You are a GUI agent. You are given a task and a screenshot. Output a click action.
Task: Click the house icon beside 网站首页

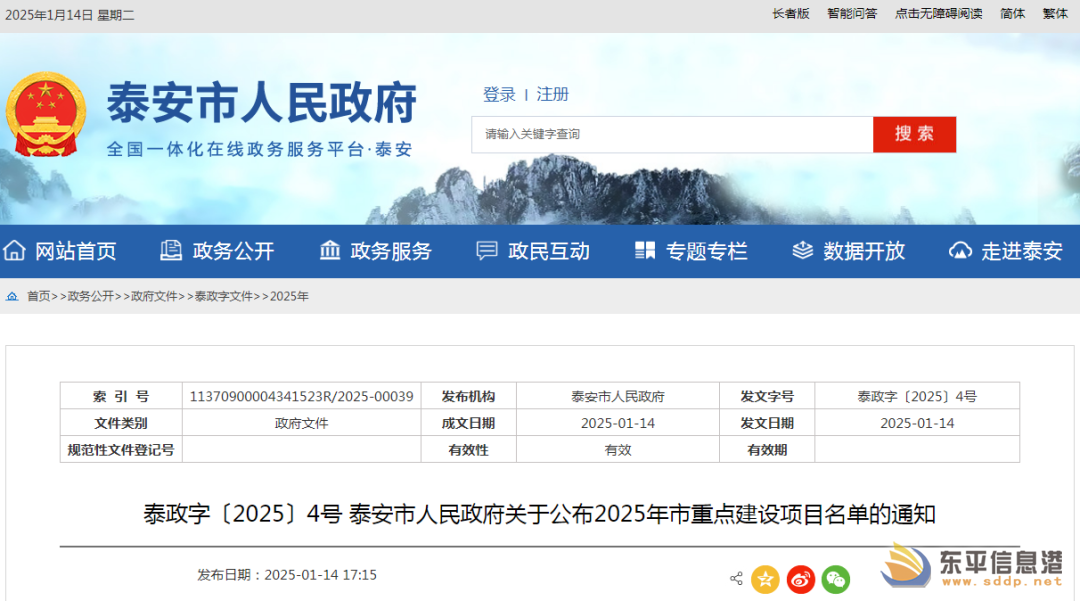click(14, 251)
